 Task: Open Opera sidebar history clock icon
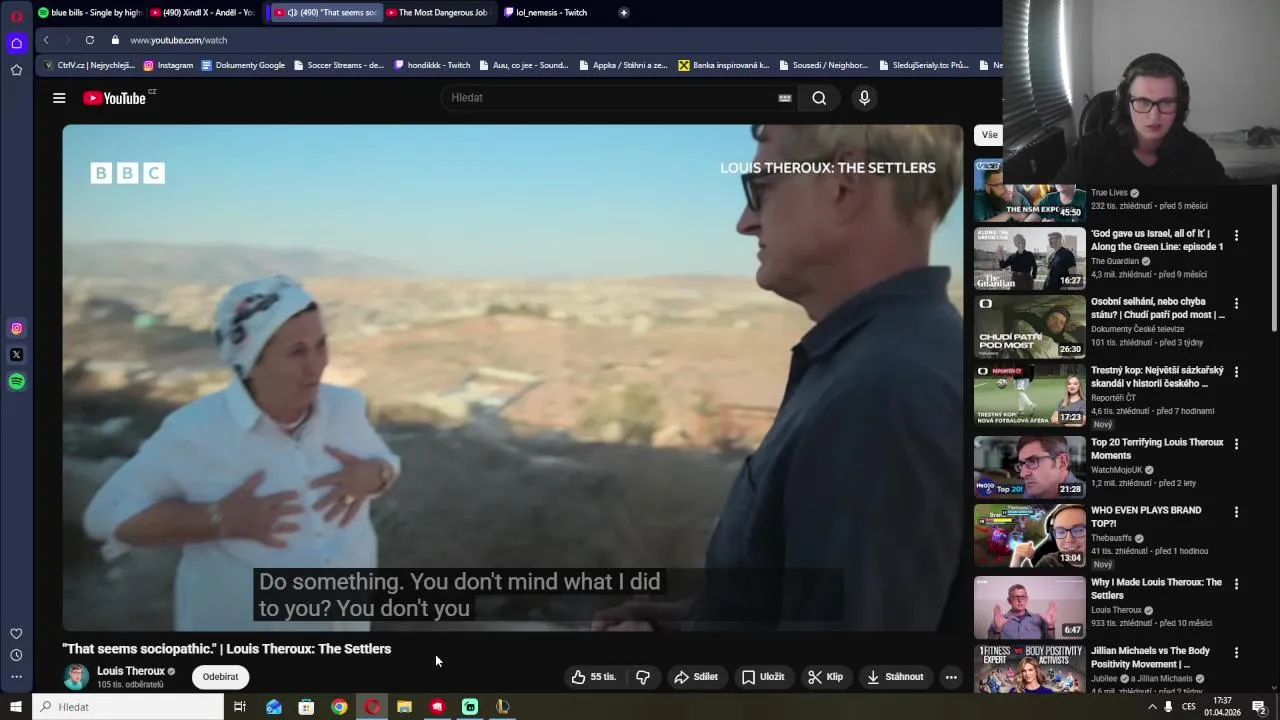point(16,655)
